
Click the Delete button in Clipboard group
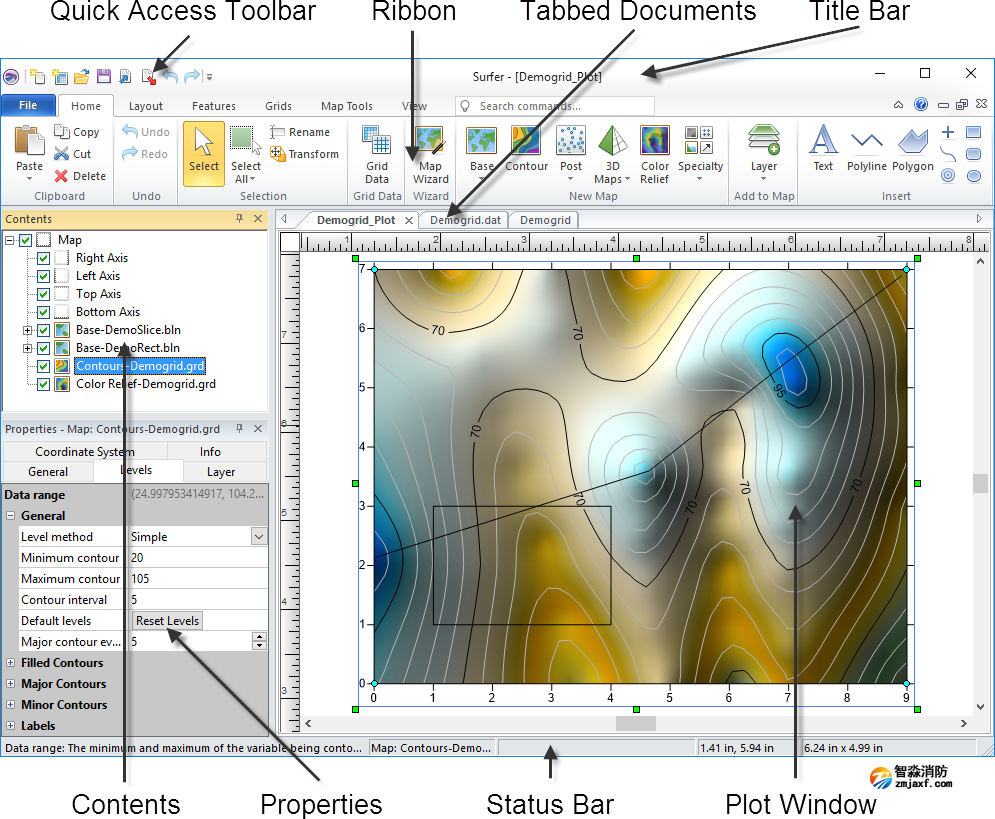coord(80,176)
